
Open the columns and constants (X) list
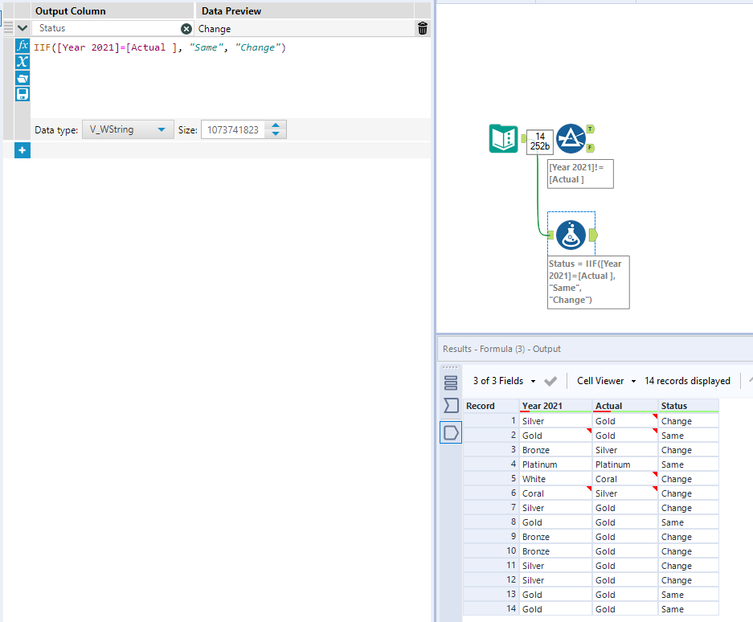22,62
